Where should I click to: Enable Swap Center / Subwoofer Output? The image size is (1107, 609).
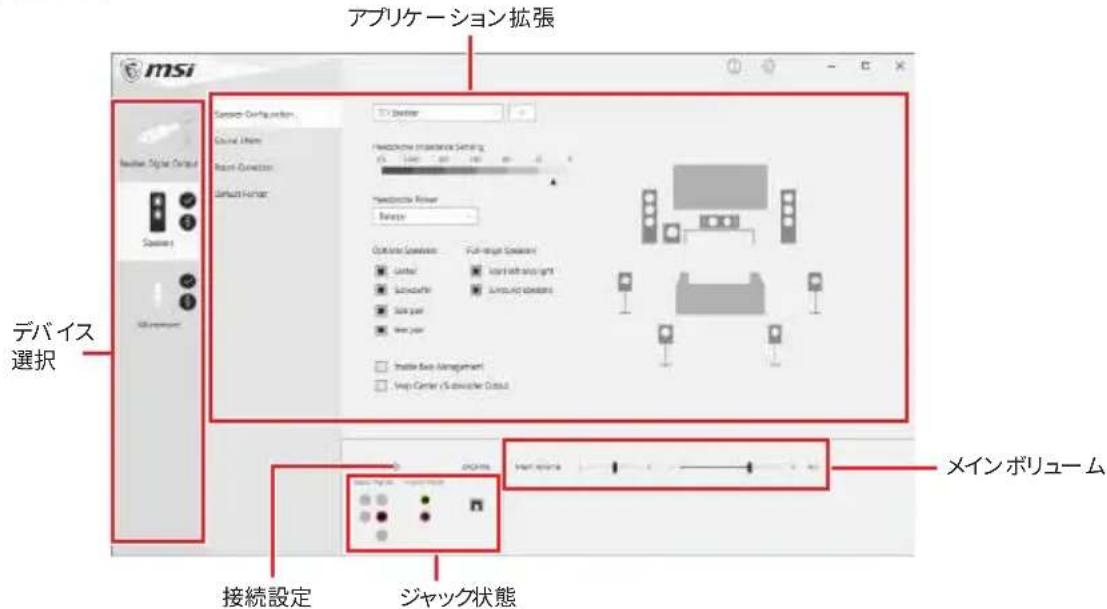point(381,386)
